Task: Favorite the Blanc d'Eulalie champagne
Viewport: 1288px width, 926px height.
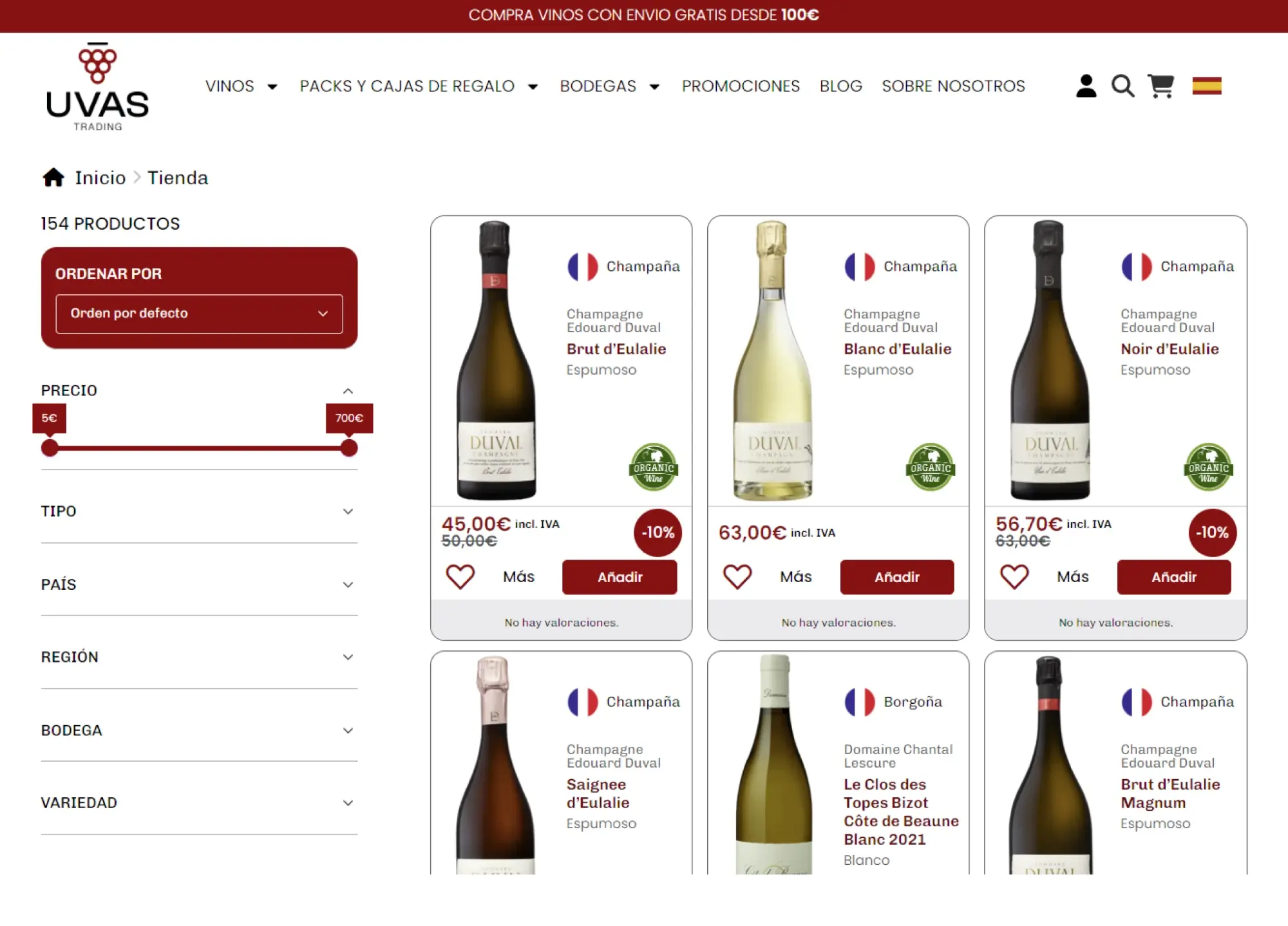Action: point(737,577)
